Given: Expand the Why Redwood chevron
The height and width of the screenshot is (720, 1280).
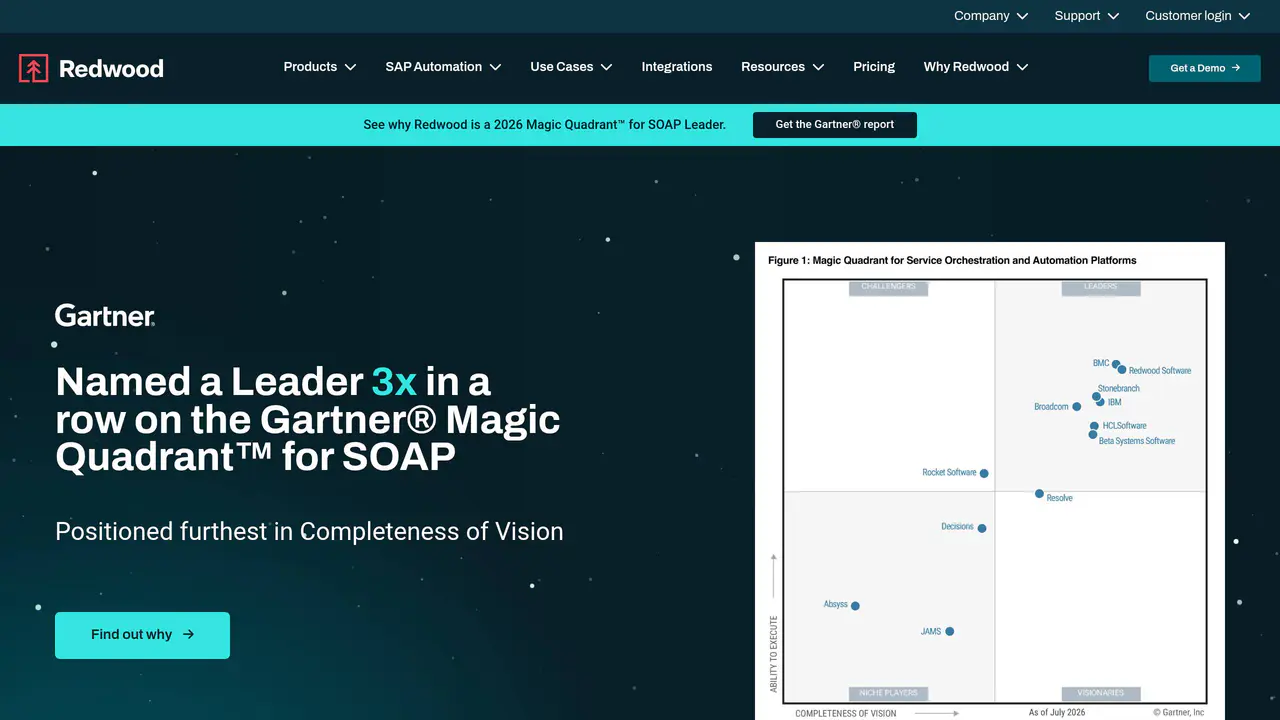Looking at the screenshot, I should coord(1022,67).
